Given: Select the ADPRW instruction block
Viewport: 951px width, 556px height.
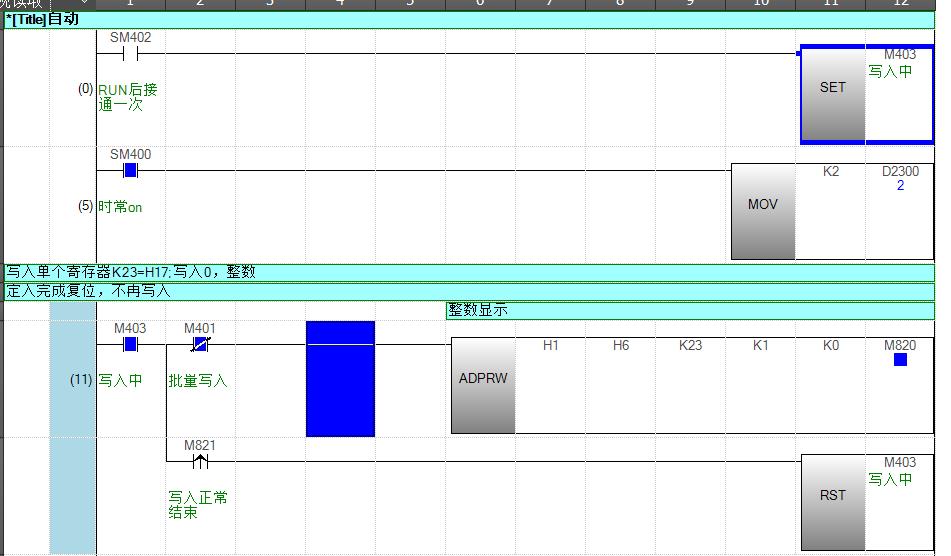Looking at the screenshot, I should tap(483, 384).
